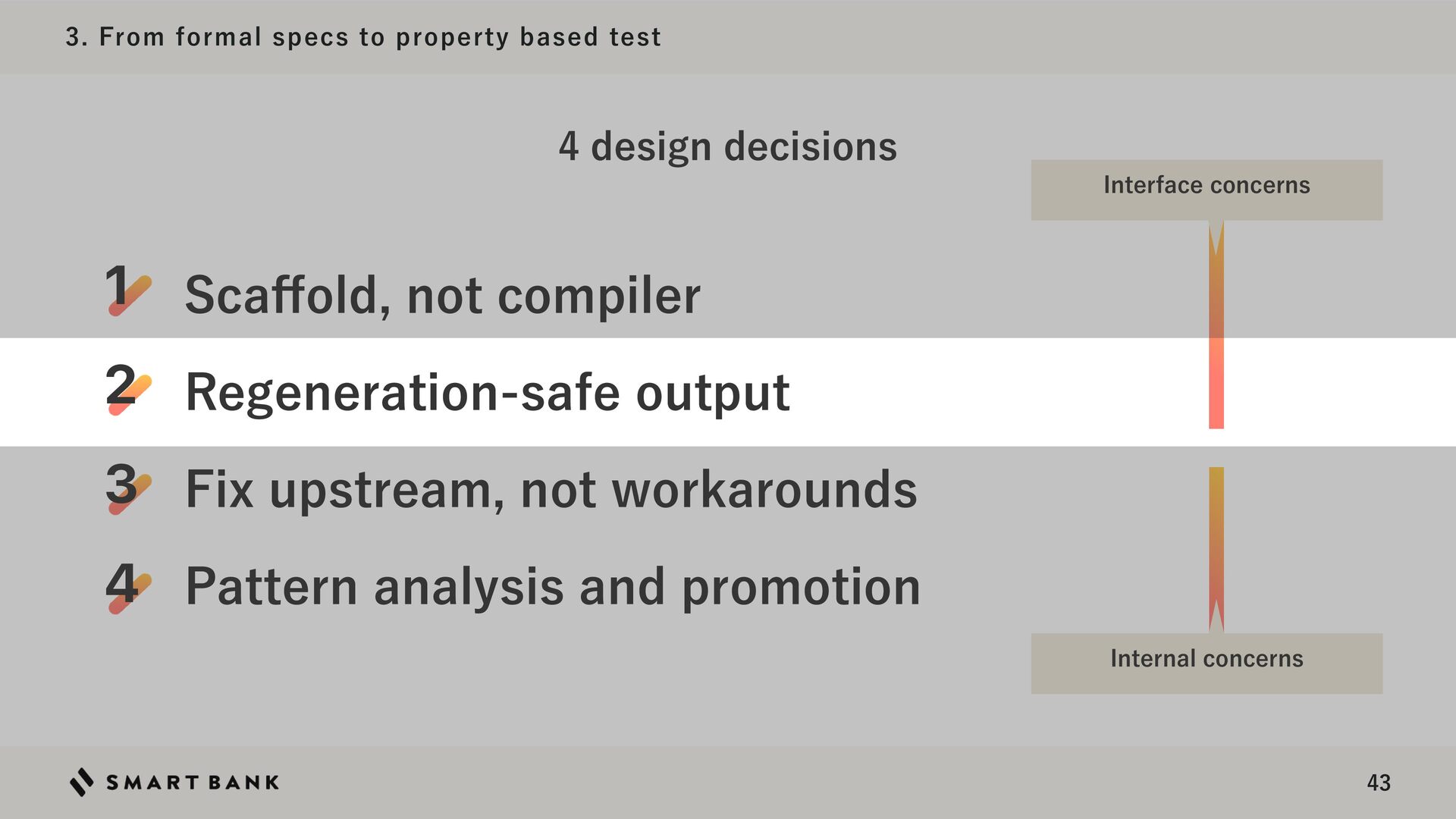Click the orange top of the lower arrow
1456x819 pixels.
coord(1216,485)
